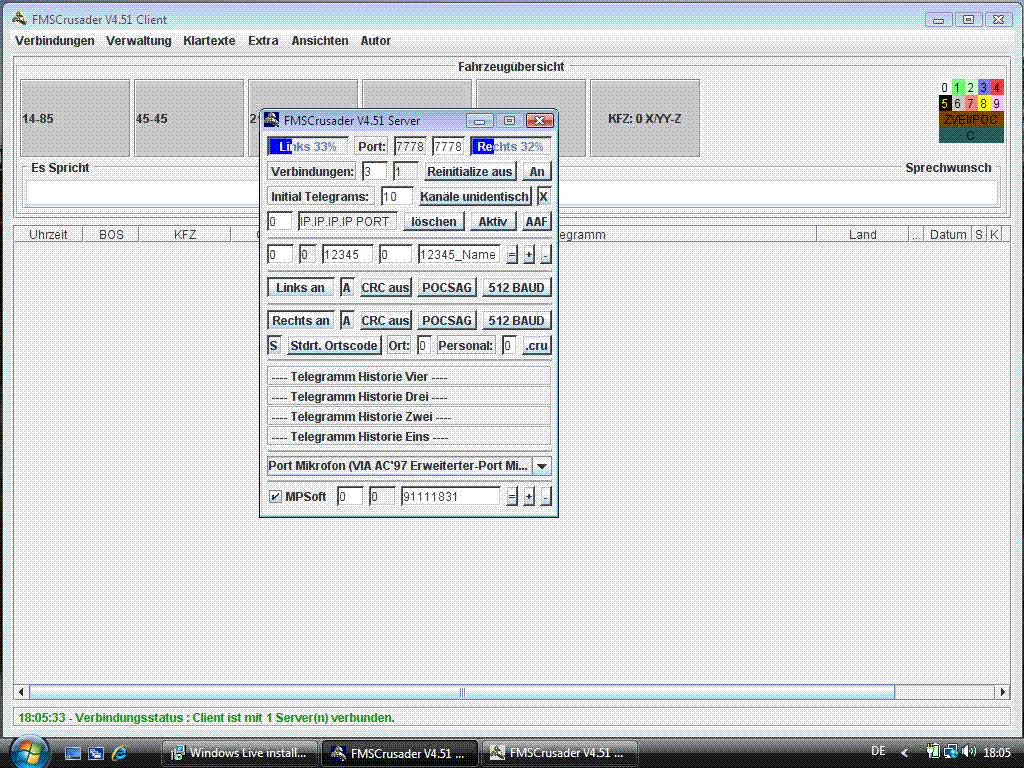Open the Klartexte menu
The image size is (1024, 768).
tap(209, 40)
